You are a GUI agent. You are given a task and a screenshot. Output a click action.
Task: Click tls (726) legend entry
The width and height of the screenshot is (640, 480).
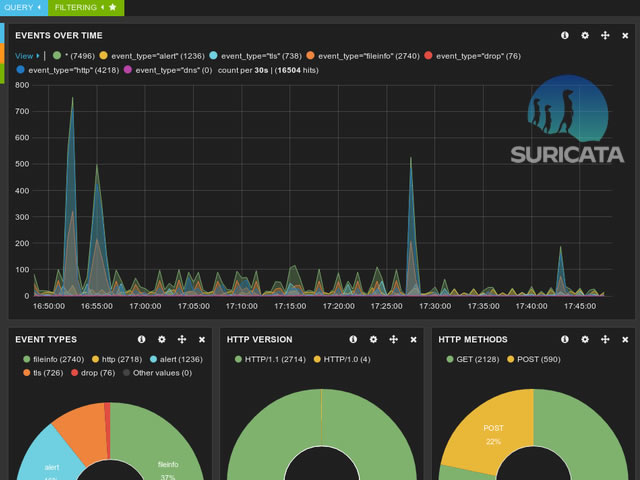[x=43, y=373]
